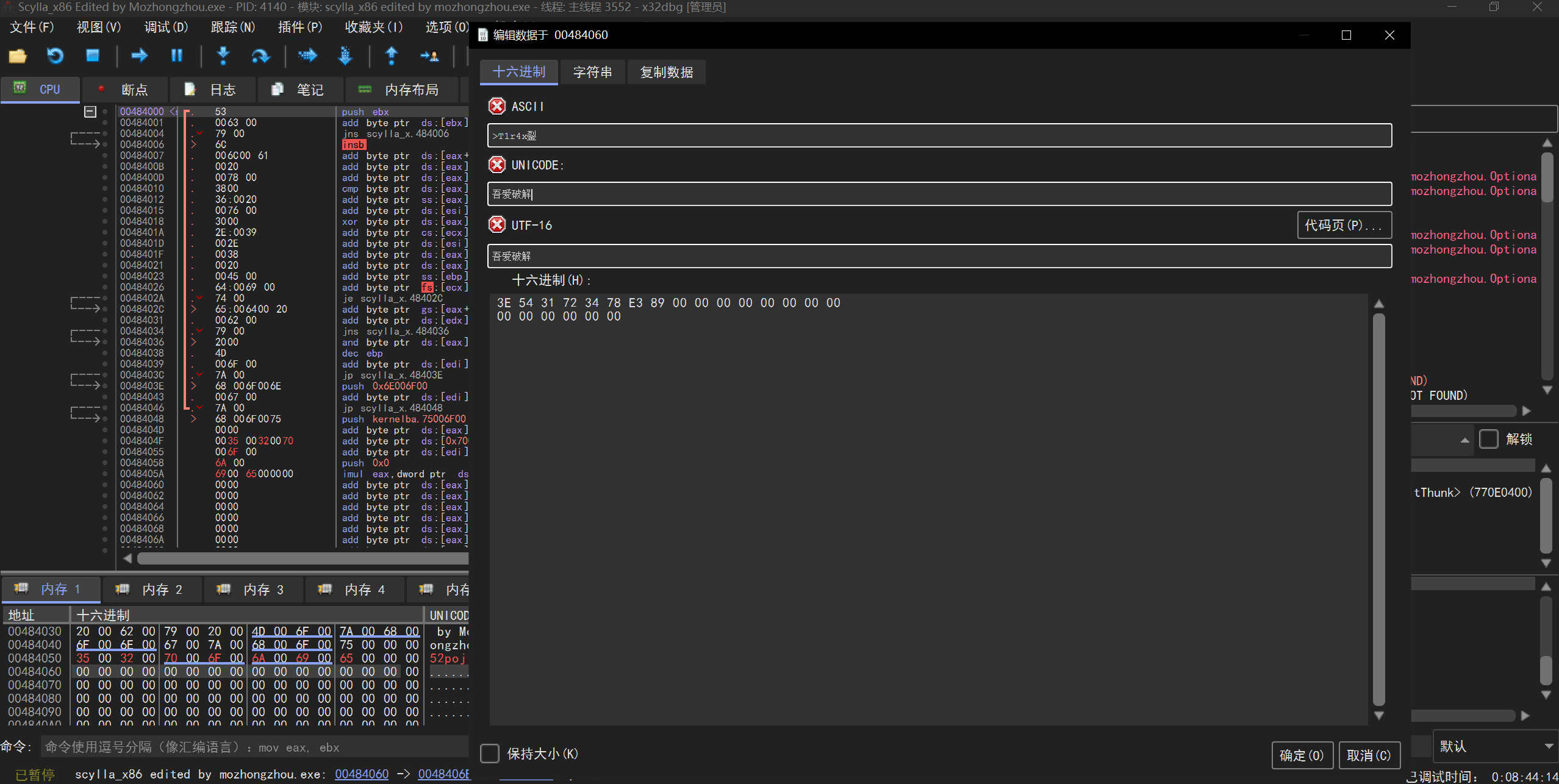The height and width of the screenshot is (784, 1559).
Task: Select the 内存 3 dump tab
Action: coord(254,590)
